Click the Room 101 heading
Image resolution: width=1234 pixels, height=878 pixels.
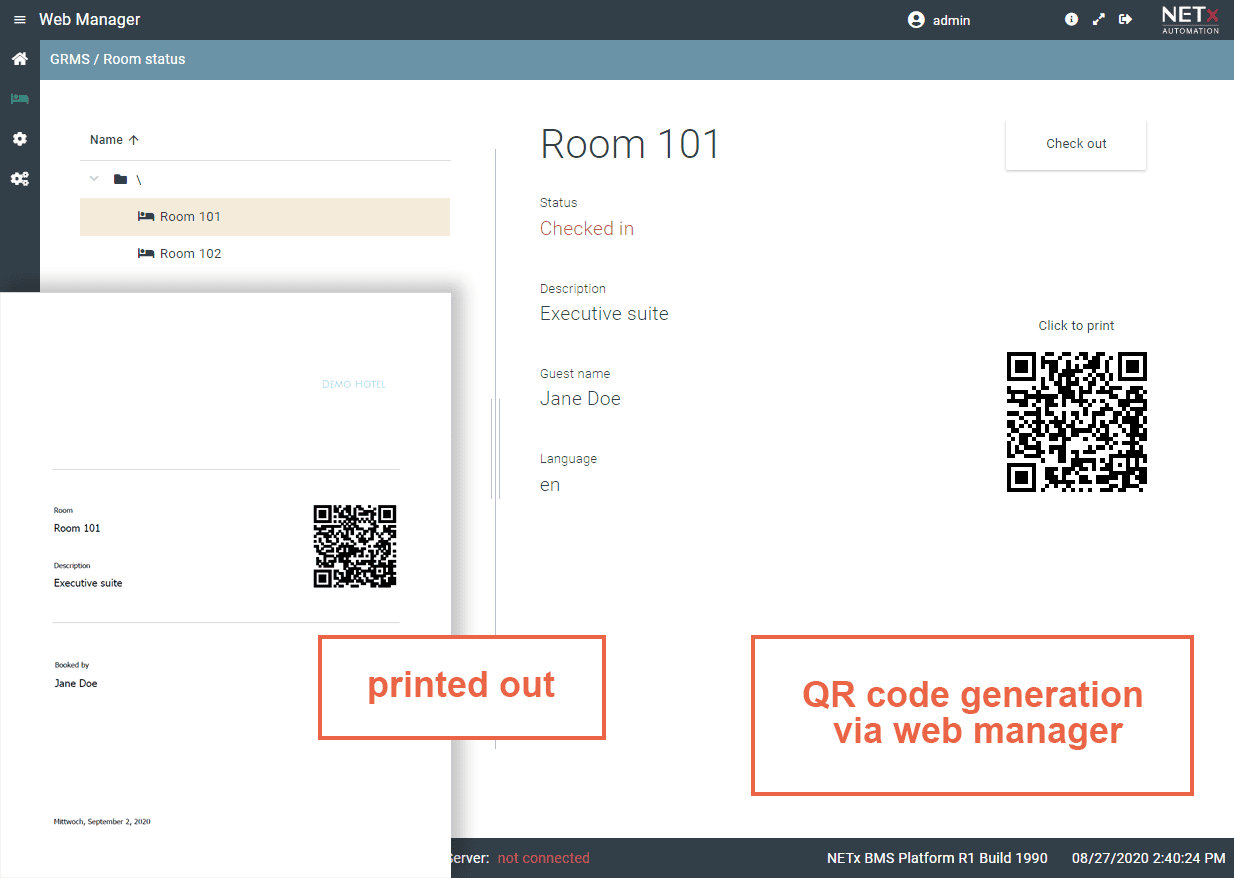click(630, 144)
